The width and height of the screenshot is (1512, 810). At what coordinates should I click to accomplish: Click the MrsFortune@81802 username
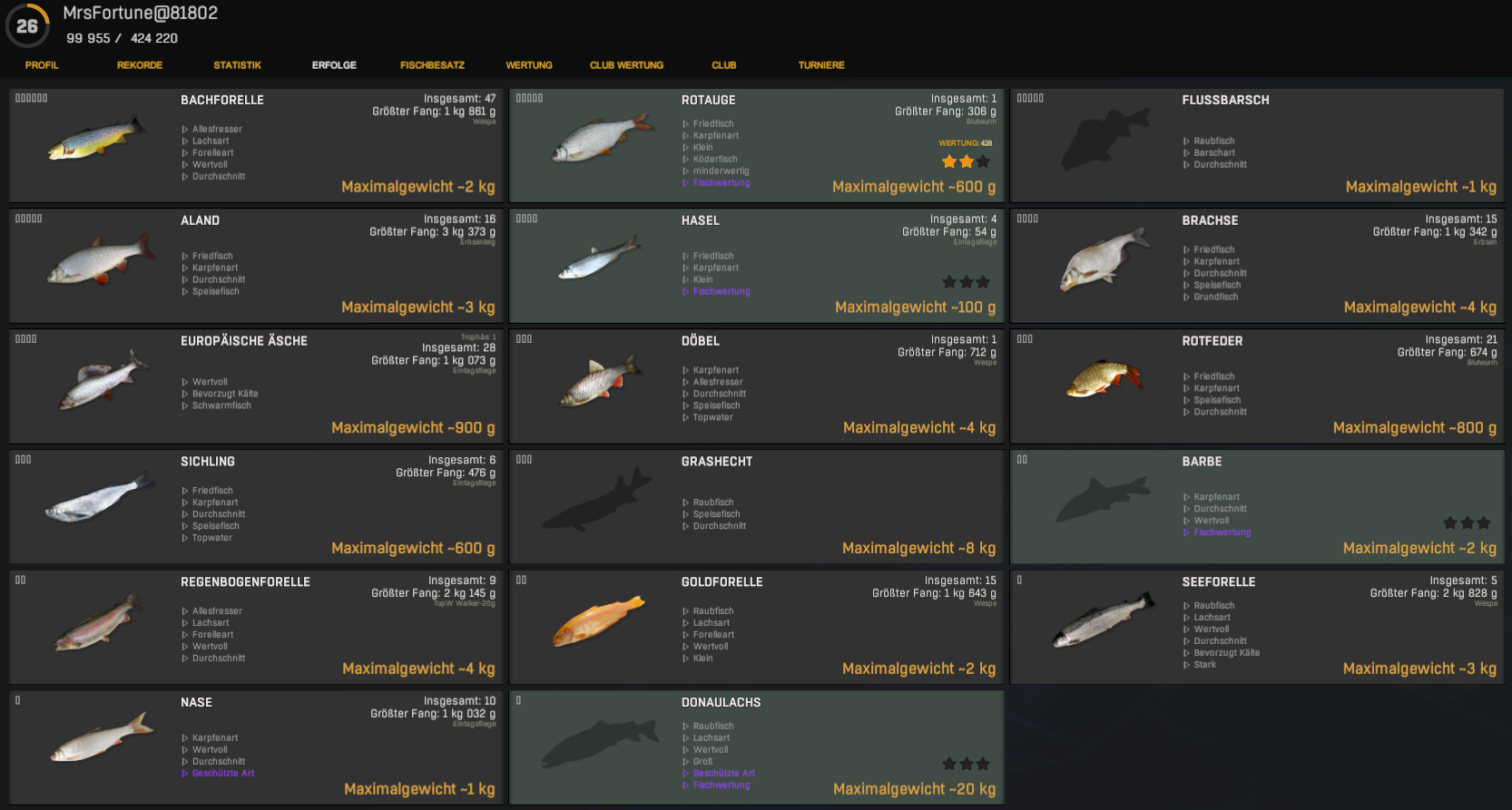point(141,14)
